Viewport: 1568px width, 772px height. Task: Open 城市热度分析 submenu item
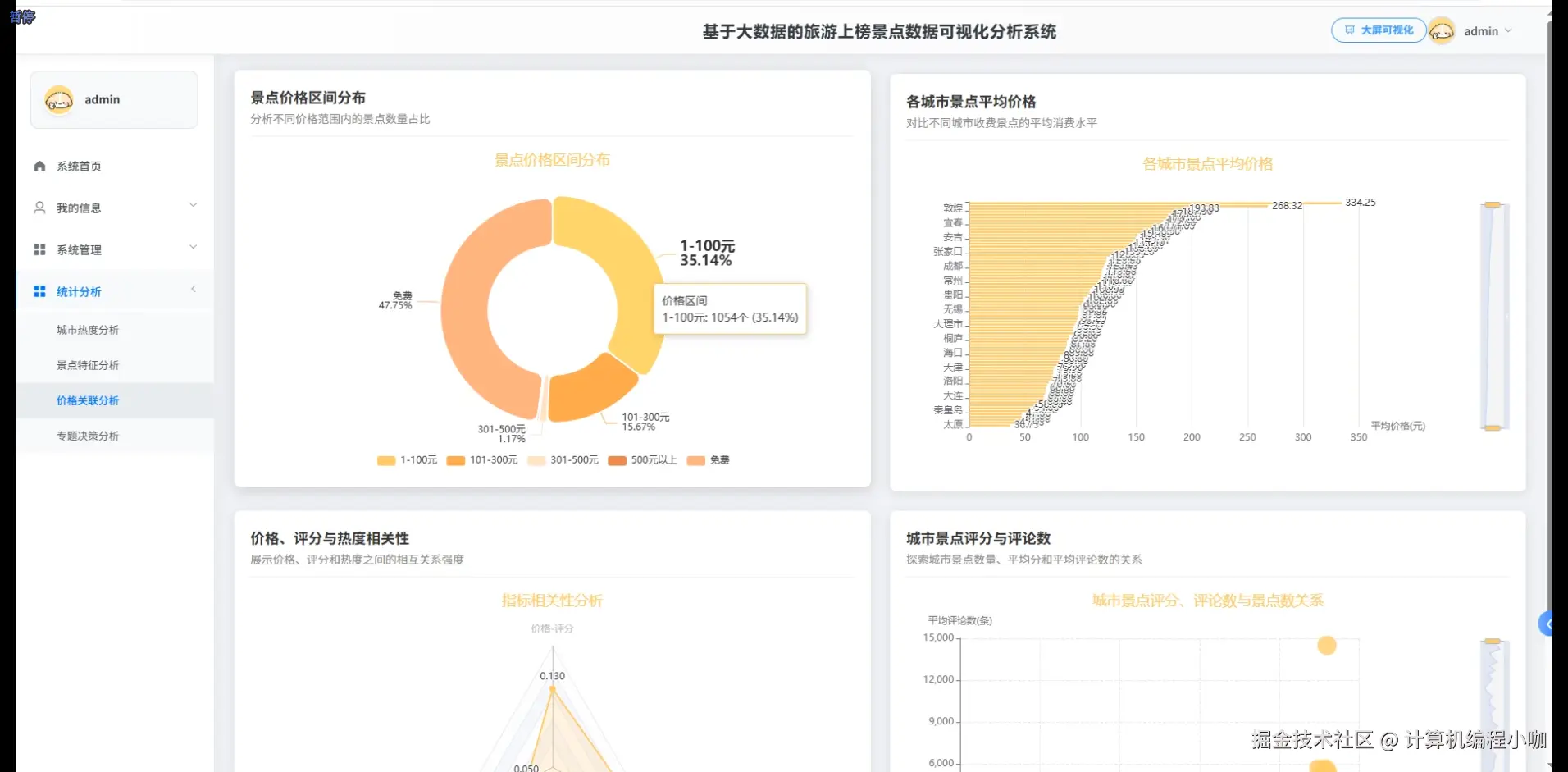tap(88, 330)
